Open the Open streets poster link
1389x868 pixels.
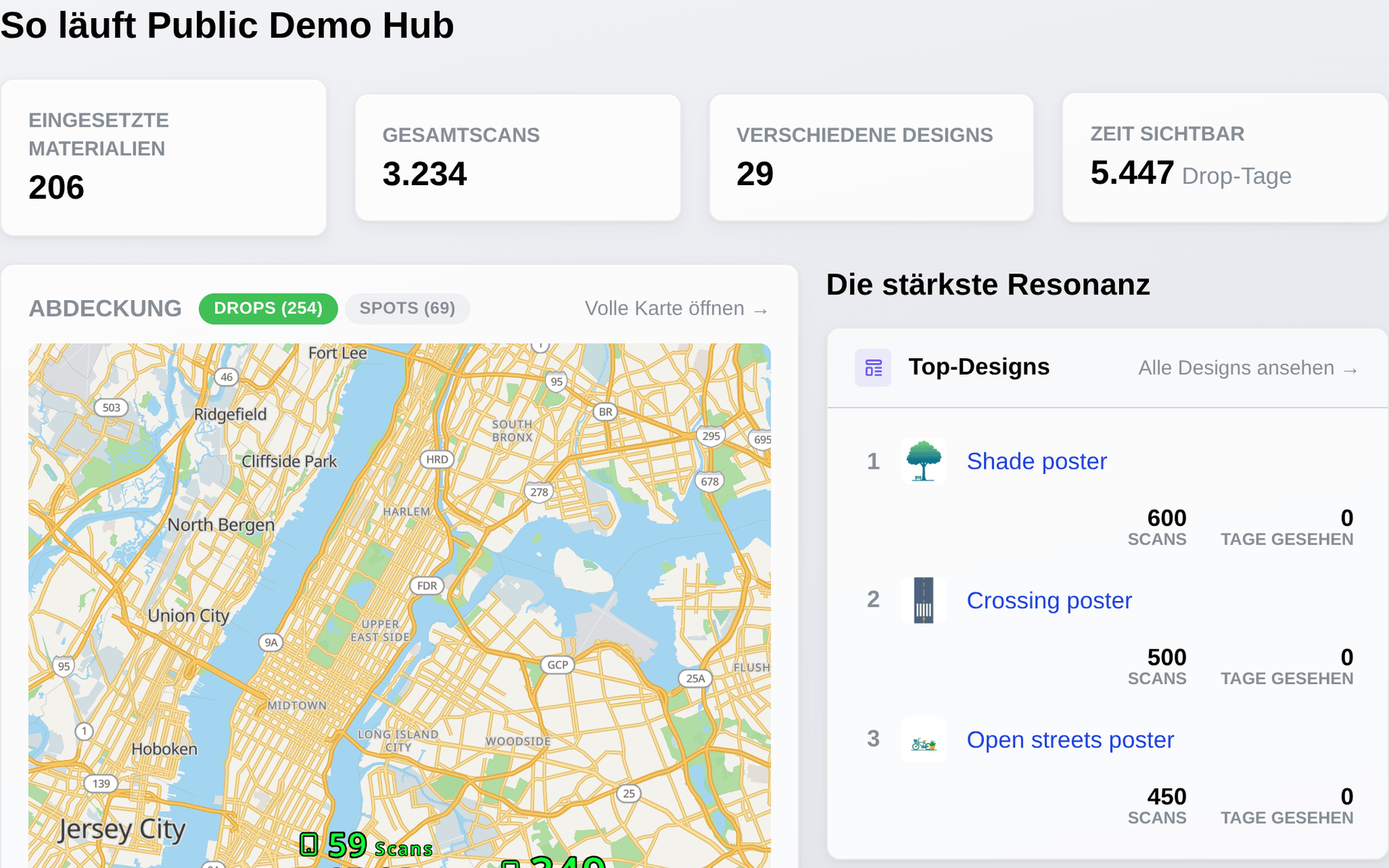(x=1070, y=741)
